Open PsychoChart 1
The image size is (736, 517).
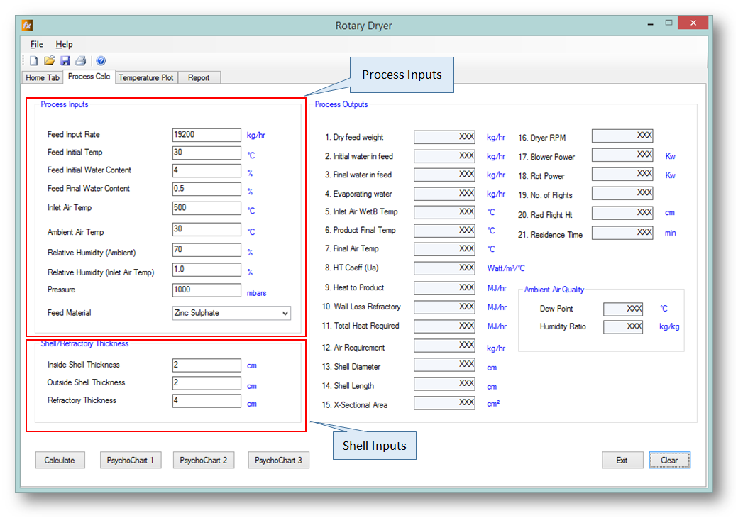point(130,460)
